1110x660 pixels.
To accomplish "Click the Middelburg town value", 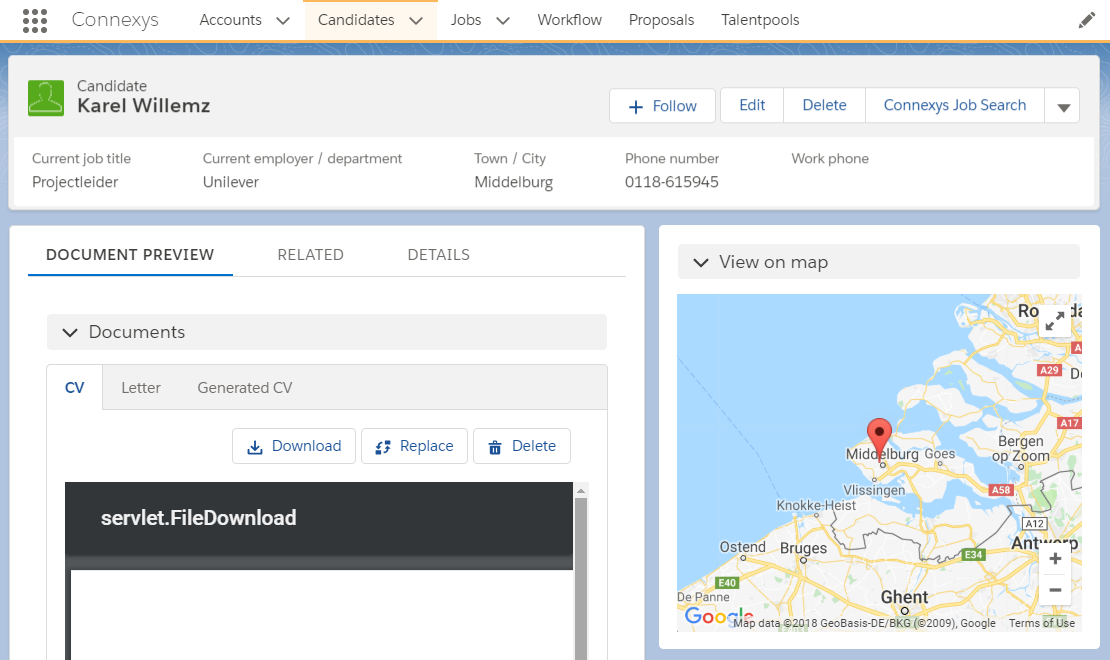I will (x=513, y=182).
